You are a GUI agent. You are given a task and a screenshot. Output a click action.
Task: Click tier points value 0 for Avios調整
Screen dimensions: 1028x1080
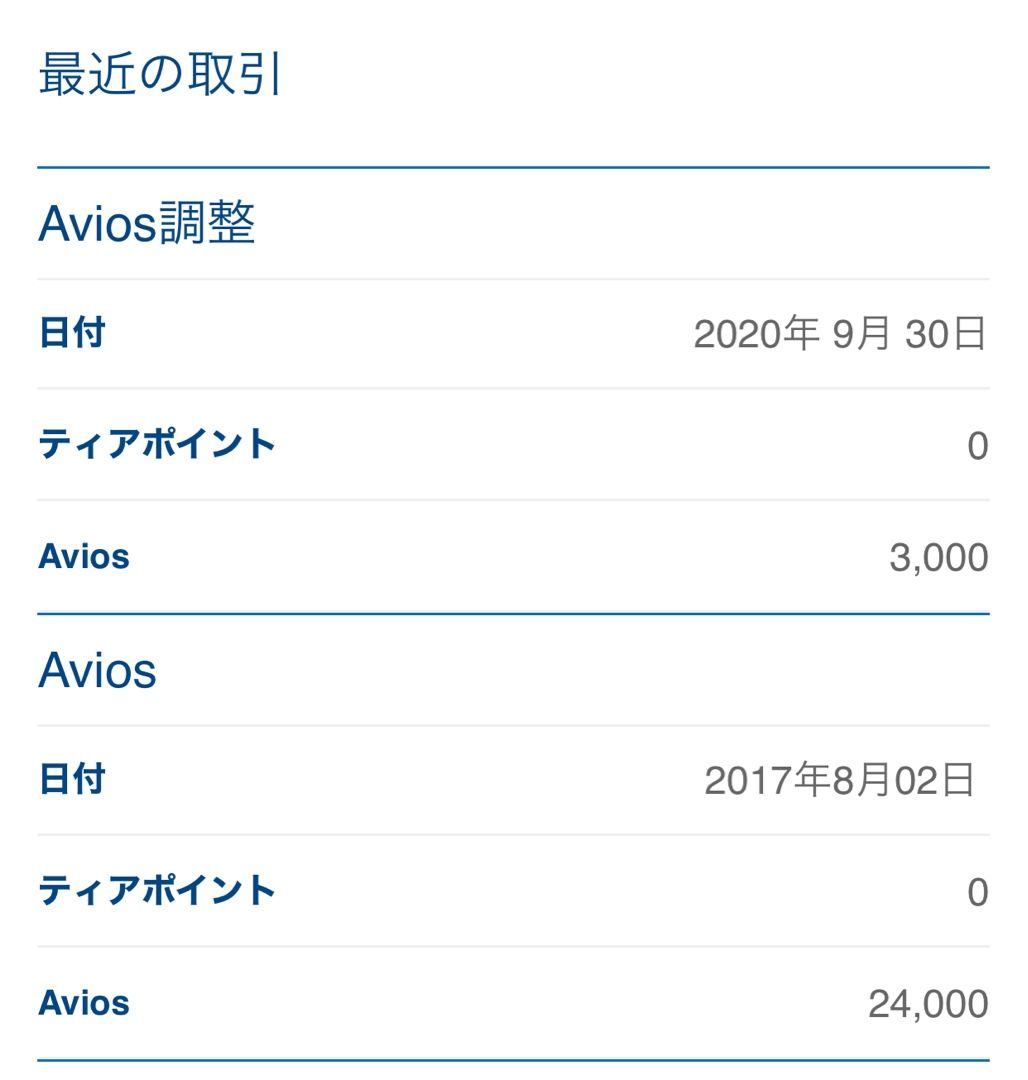(x=977, y=446)
